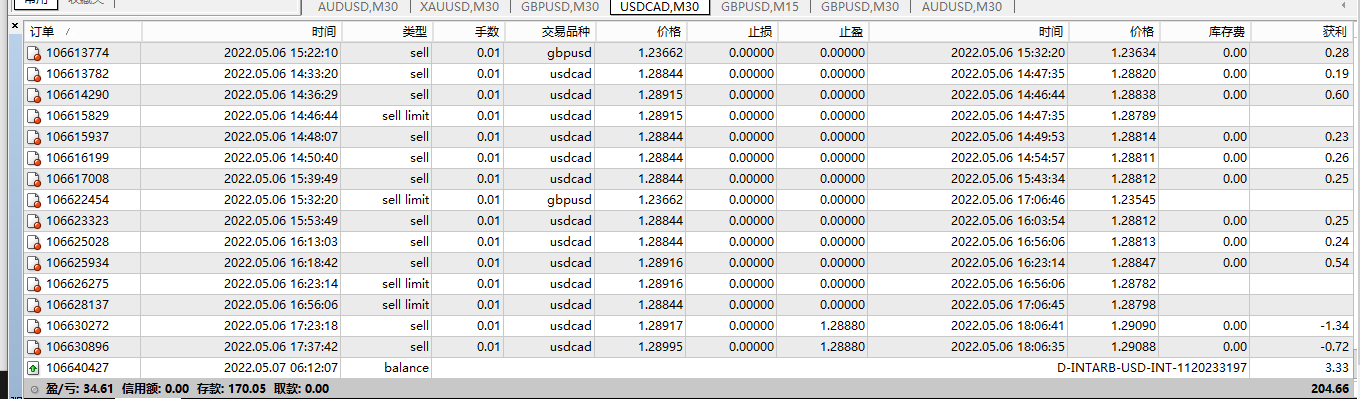Click close time 2022.05.06 18:06:41

1008,326
